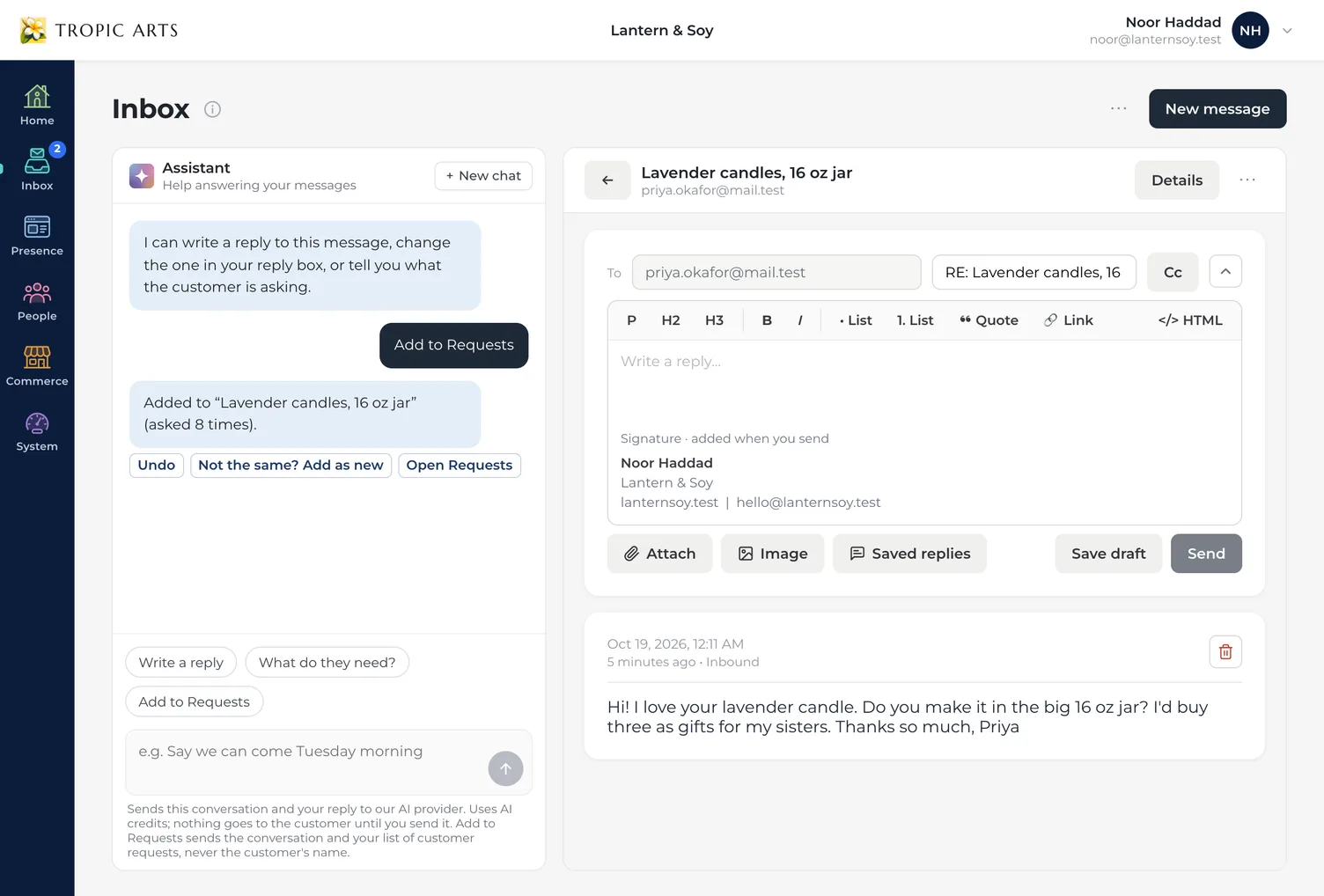Screen dimensions: 1324x896
Task: Apply H2 heading format
Action: pyautogui.click(x=671, y=320)
